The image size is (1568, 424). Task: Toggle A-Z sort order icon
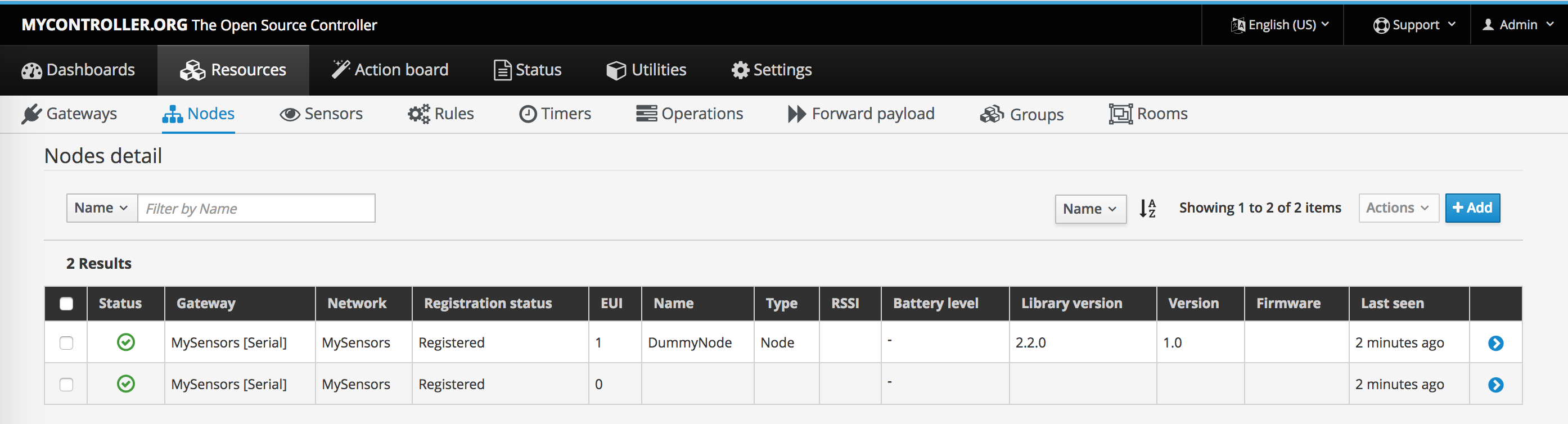[1148, 209]
